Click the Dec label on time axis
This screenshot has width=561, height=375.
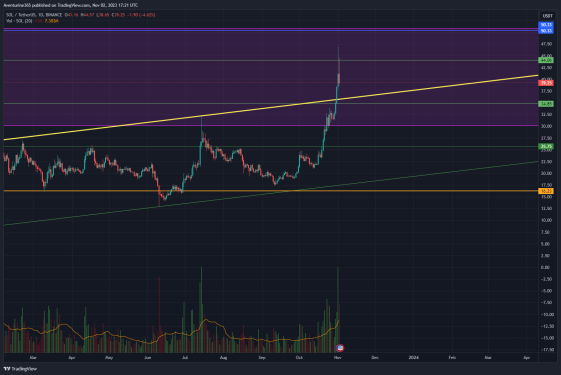click(x=375, y=357)
